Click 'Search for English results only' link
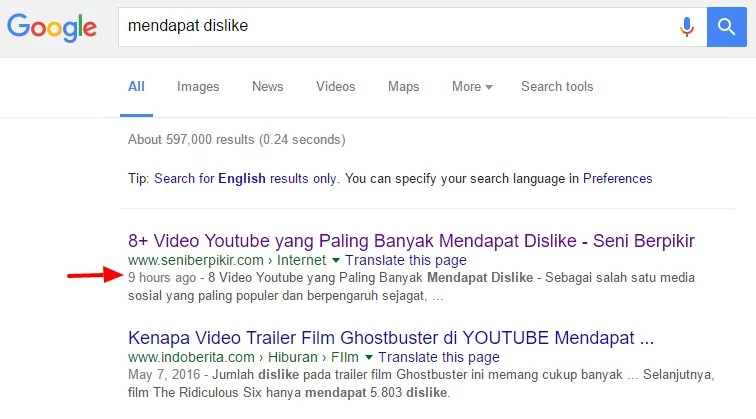Screen dimensions: 756x419 [245, 179]
